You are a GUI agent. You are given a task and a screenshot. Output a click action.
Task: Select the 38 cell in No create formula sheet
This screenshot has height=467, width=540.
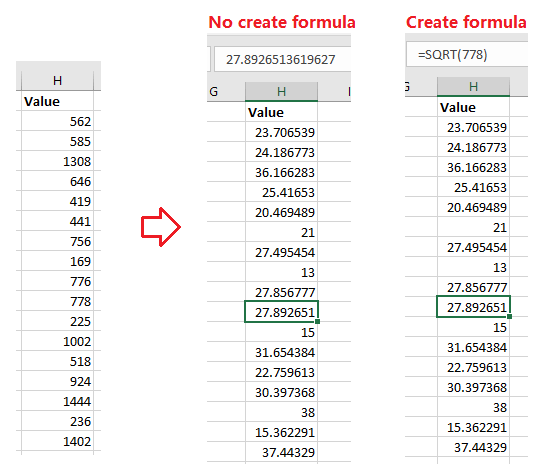click(281, 412)
